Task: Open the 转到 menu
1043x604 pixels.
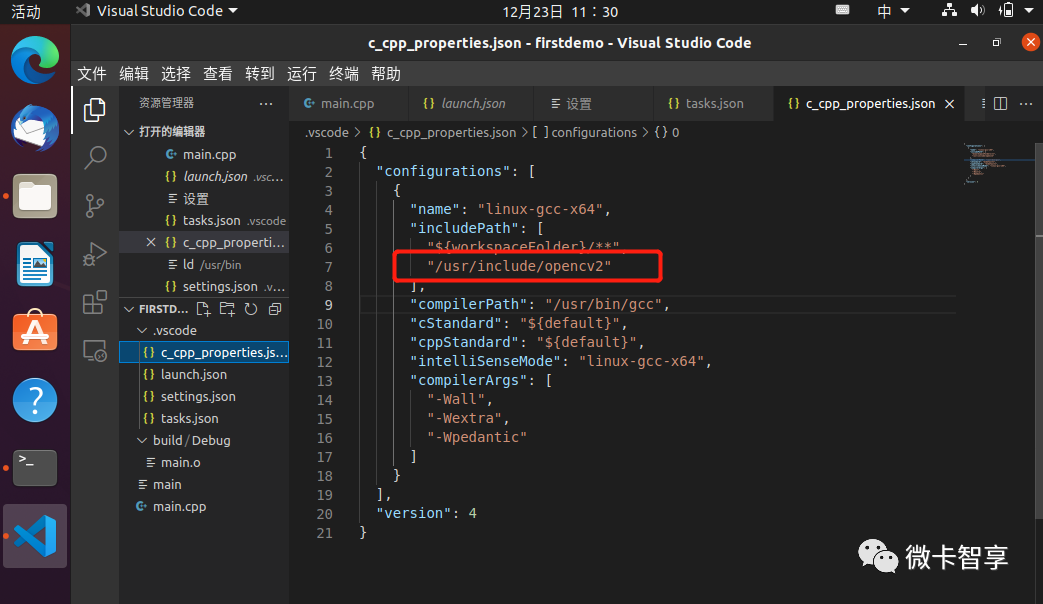Action: pos(259,73)
